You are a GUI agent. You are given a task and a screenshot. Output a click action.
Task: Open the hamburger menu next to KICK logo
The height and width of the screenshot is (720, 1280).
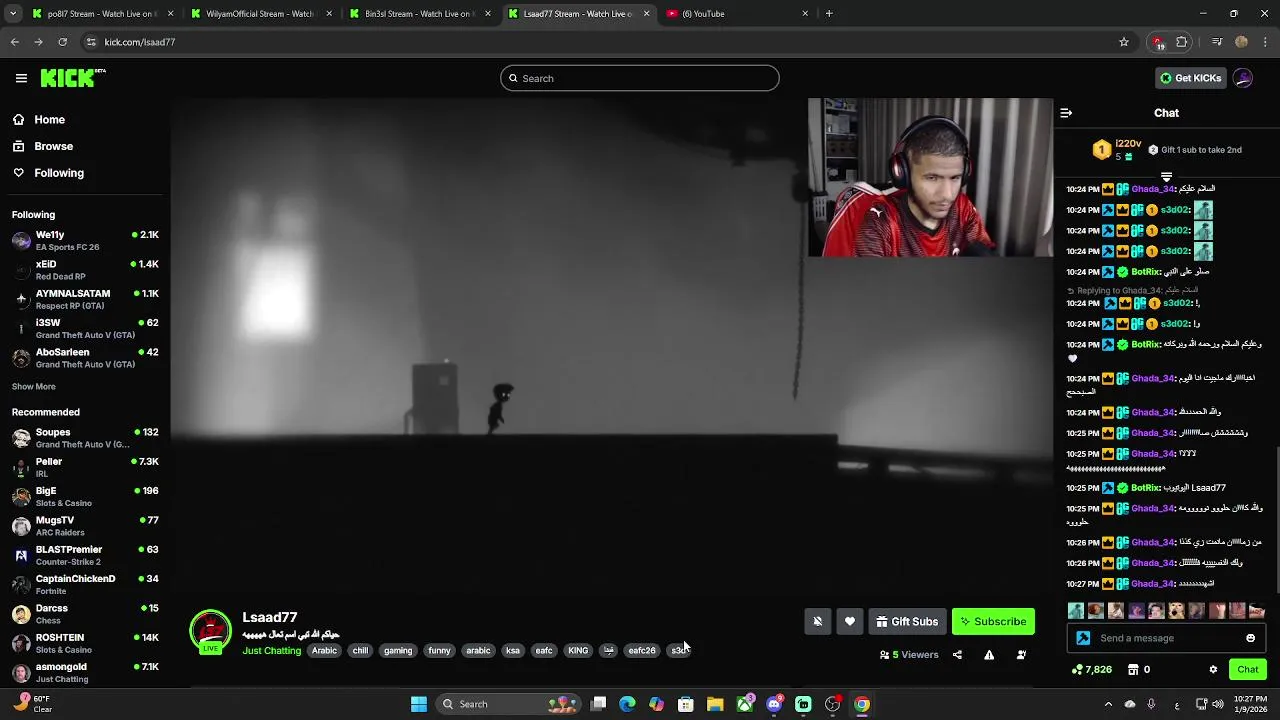point(21,78)
